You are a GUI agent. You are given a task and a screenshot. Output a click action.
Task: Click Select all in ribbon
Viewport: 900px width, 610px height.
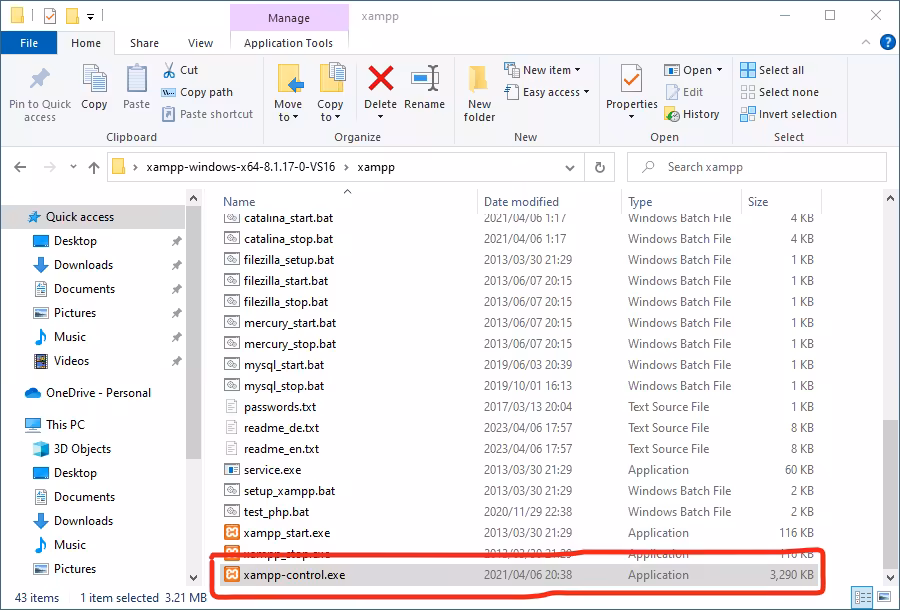(772, 70)
